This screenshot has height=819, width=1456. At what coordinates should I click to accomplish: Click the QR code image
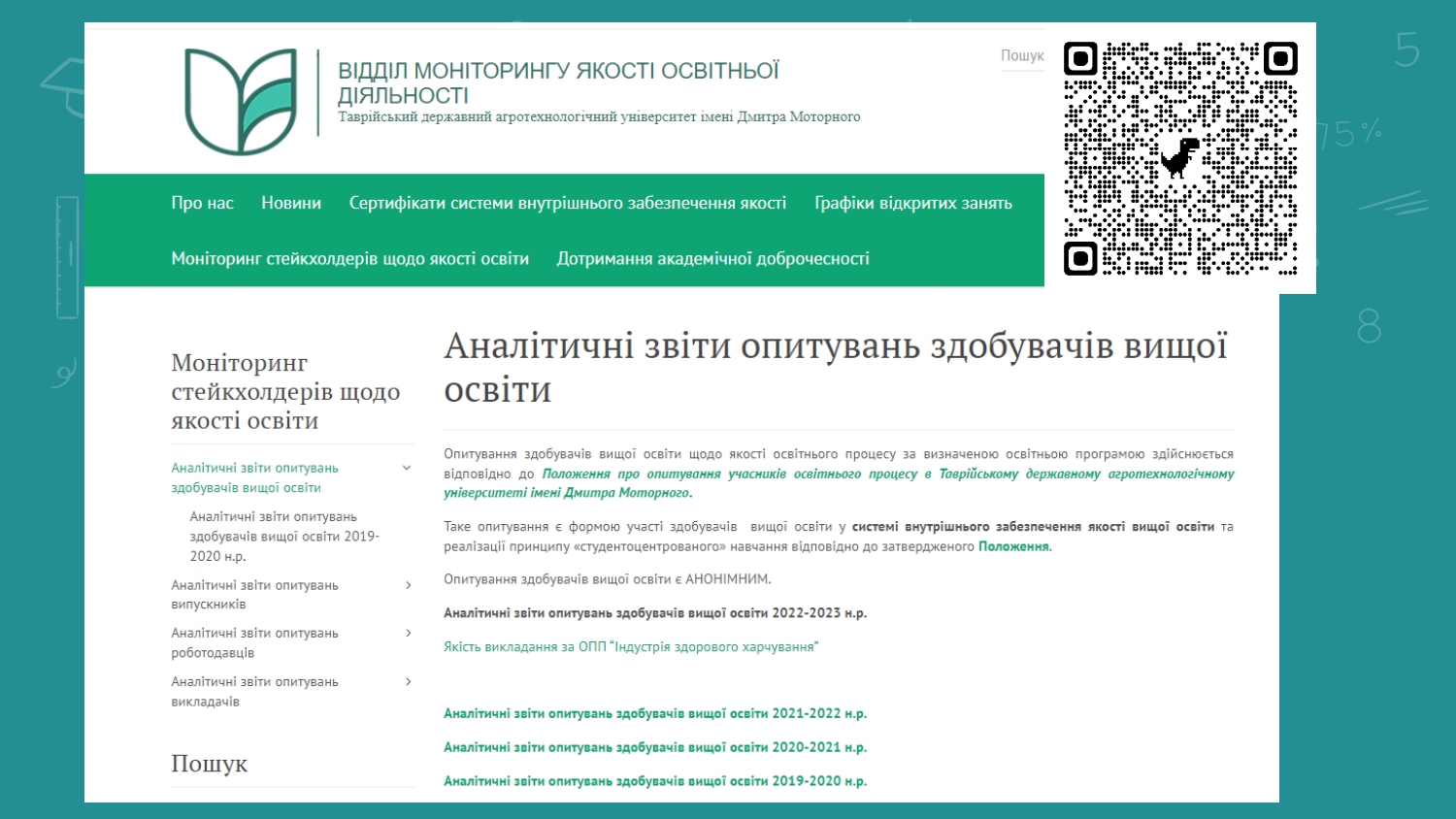[x=1180, y=158]
